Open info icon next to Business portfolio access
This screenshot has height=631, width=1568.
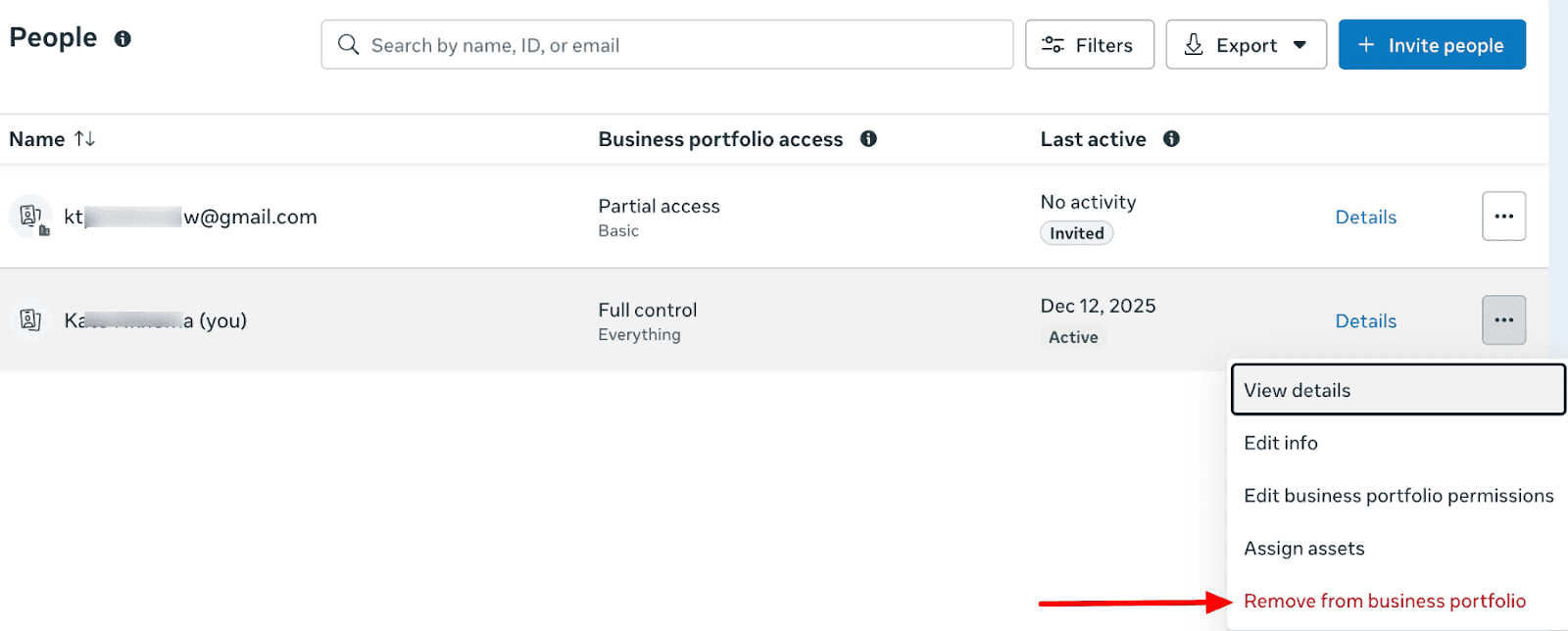868,139
